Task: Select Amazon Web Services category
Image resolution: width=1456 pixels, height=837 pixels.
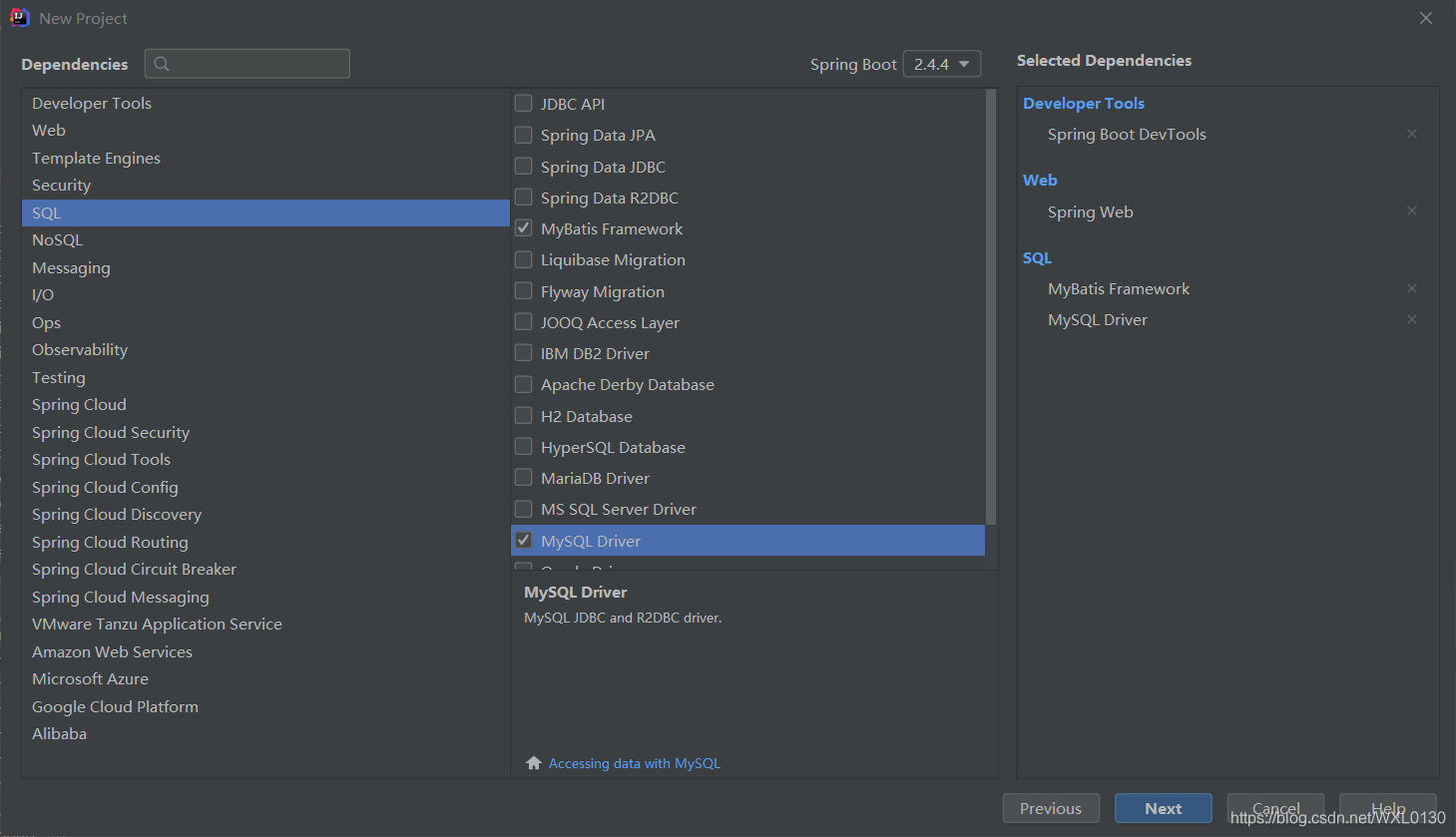Action: [265, 651]
